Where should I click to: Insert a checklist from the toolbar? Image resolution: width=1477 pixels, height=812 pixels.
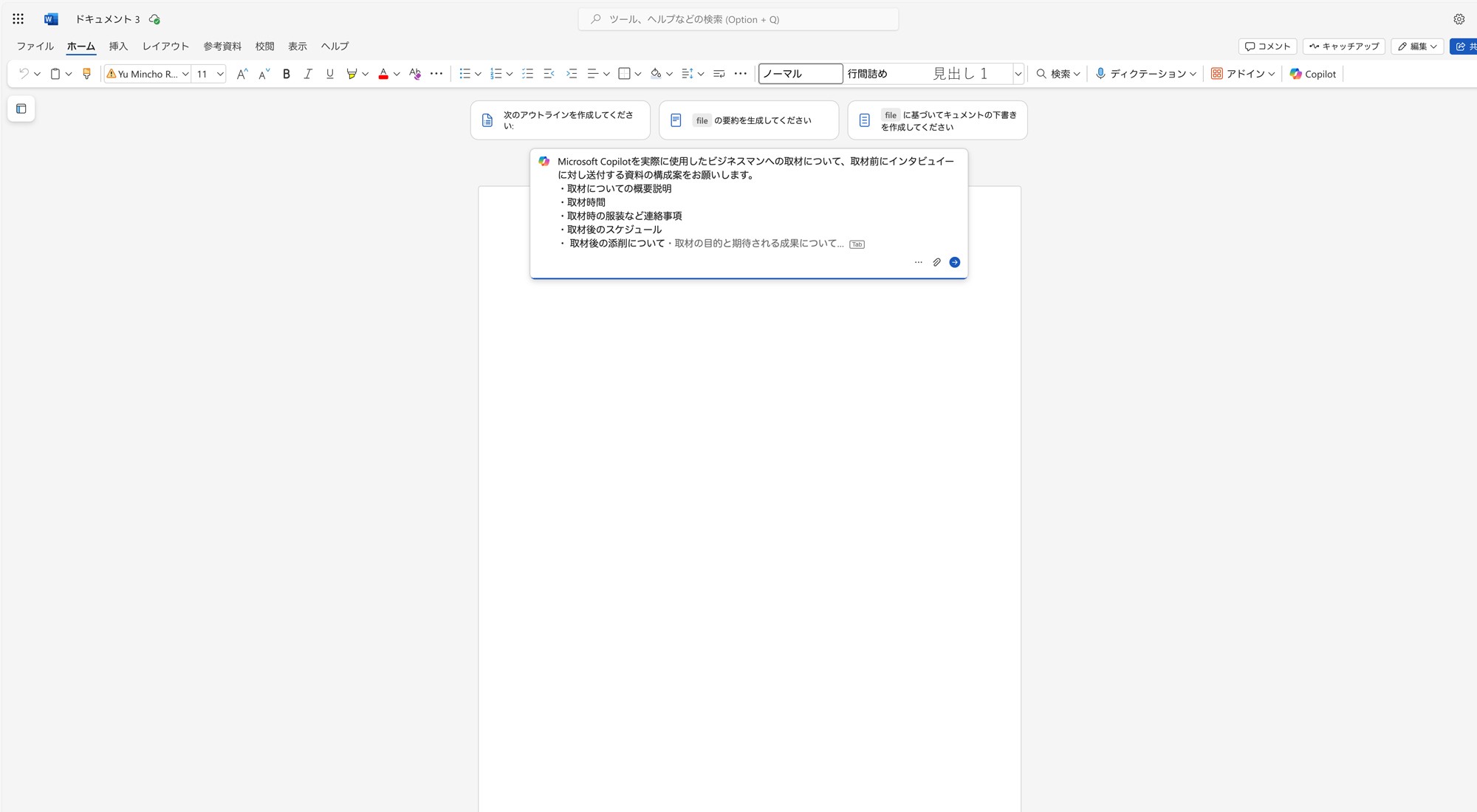(527, 74)
